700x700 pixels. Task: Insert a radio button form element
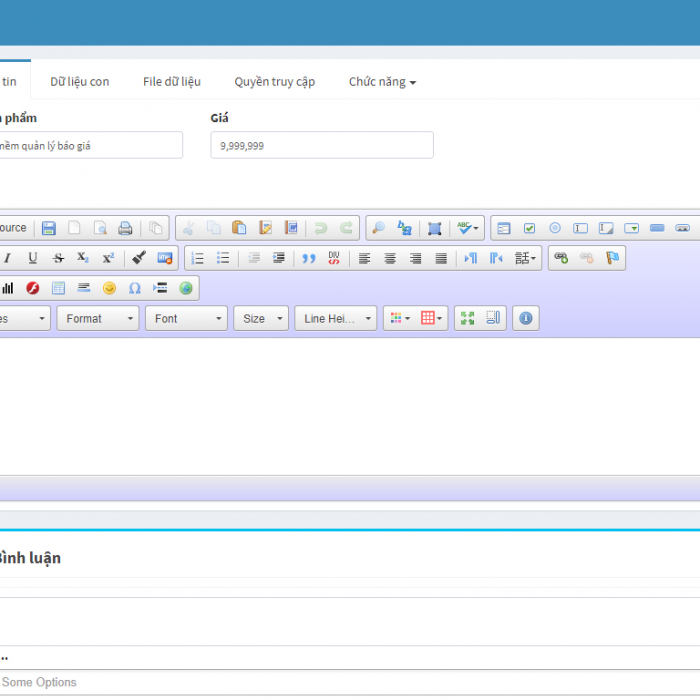555,228
